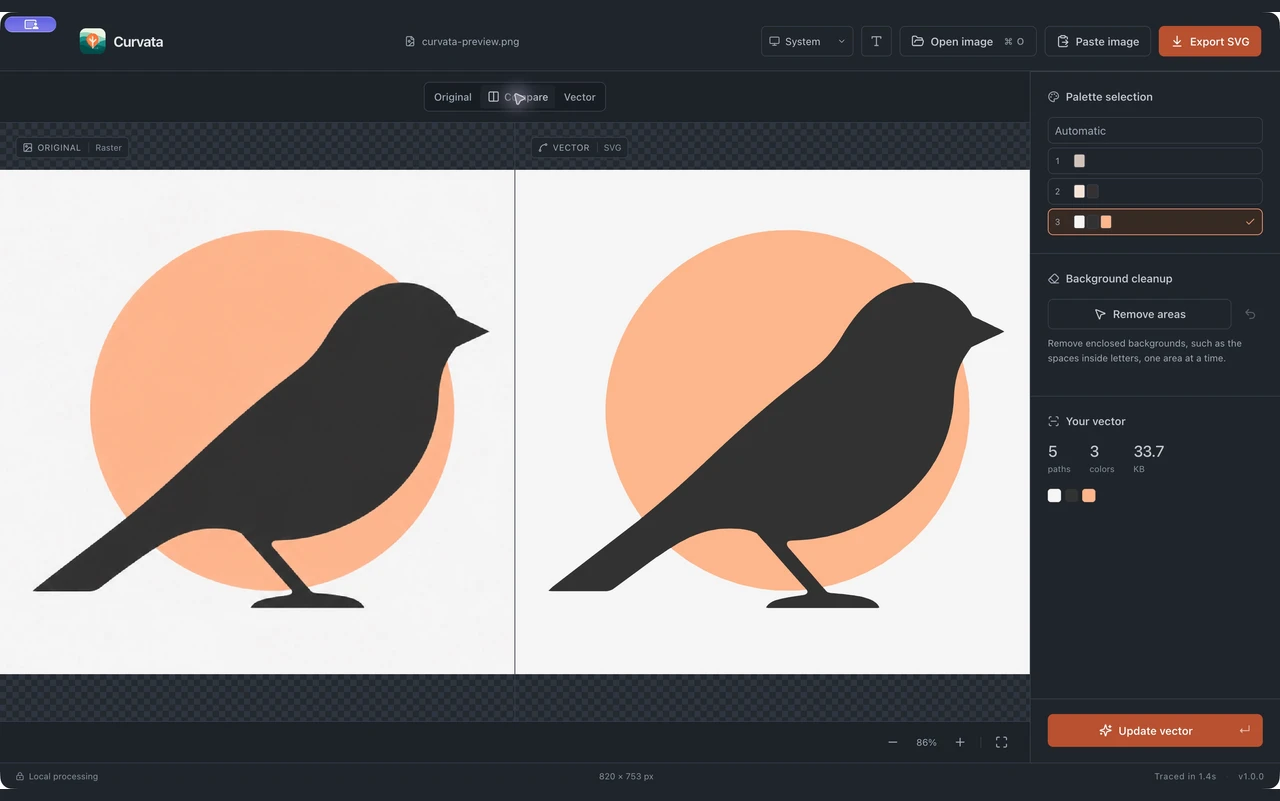Click the Open image button
The image size is (1280, 801).
(x=968, y=41)
